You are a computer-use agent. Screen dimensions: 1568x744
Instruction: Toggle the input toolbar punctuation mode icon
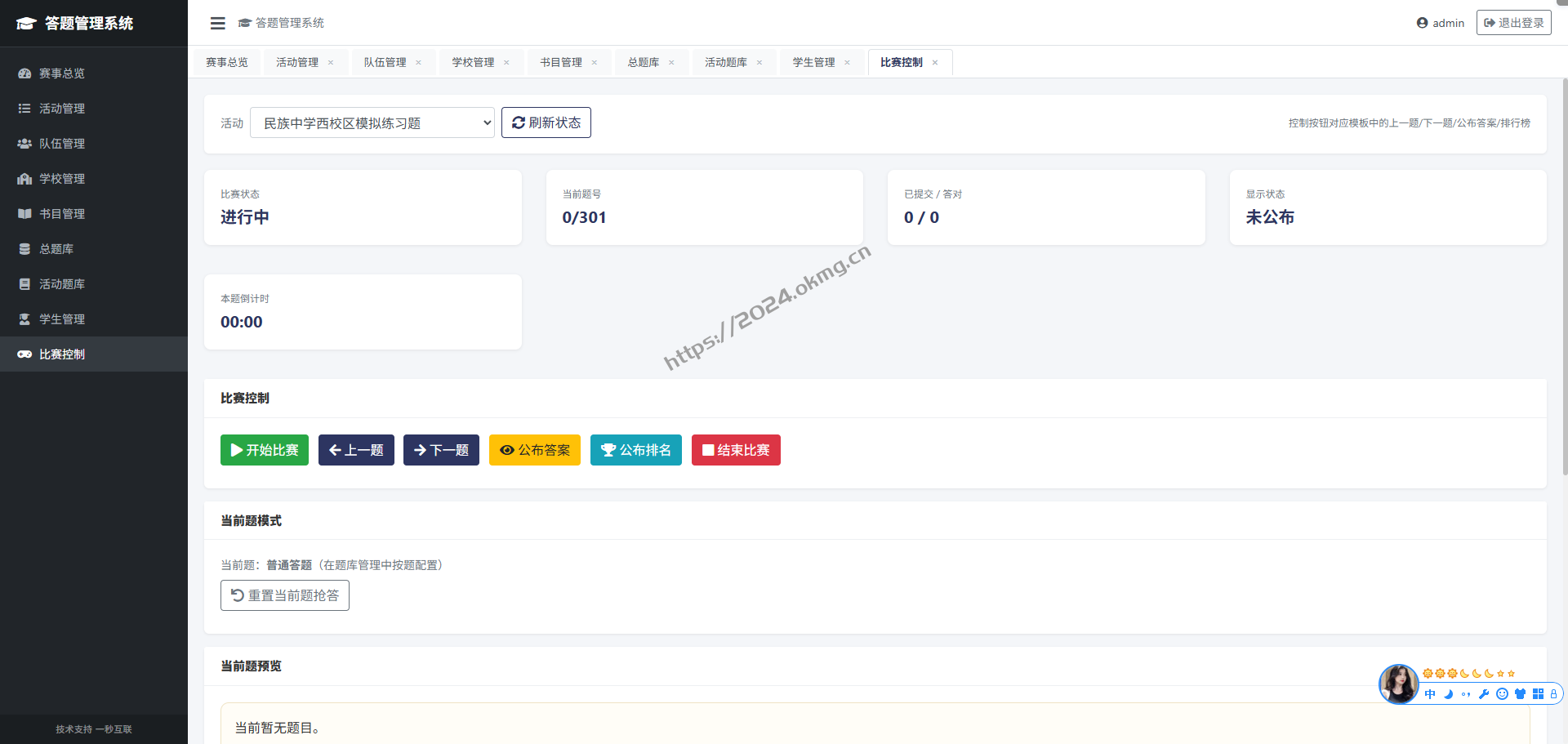tap(1466, 694)
